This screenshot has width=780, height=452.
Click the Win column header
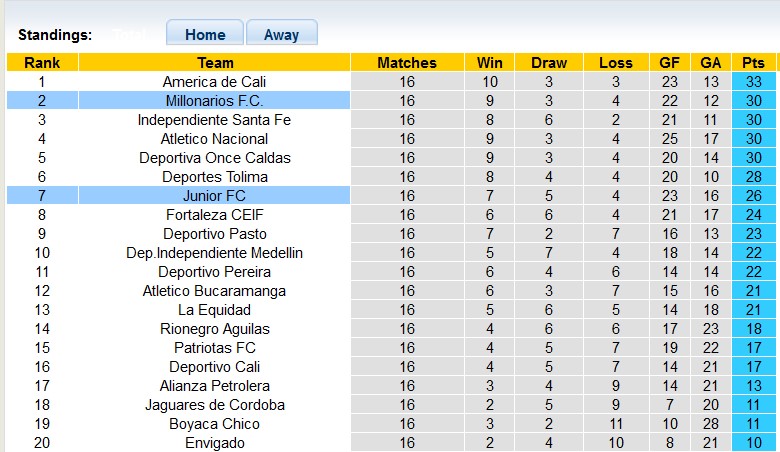click(490, 62)
